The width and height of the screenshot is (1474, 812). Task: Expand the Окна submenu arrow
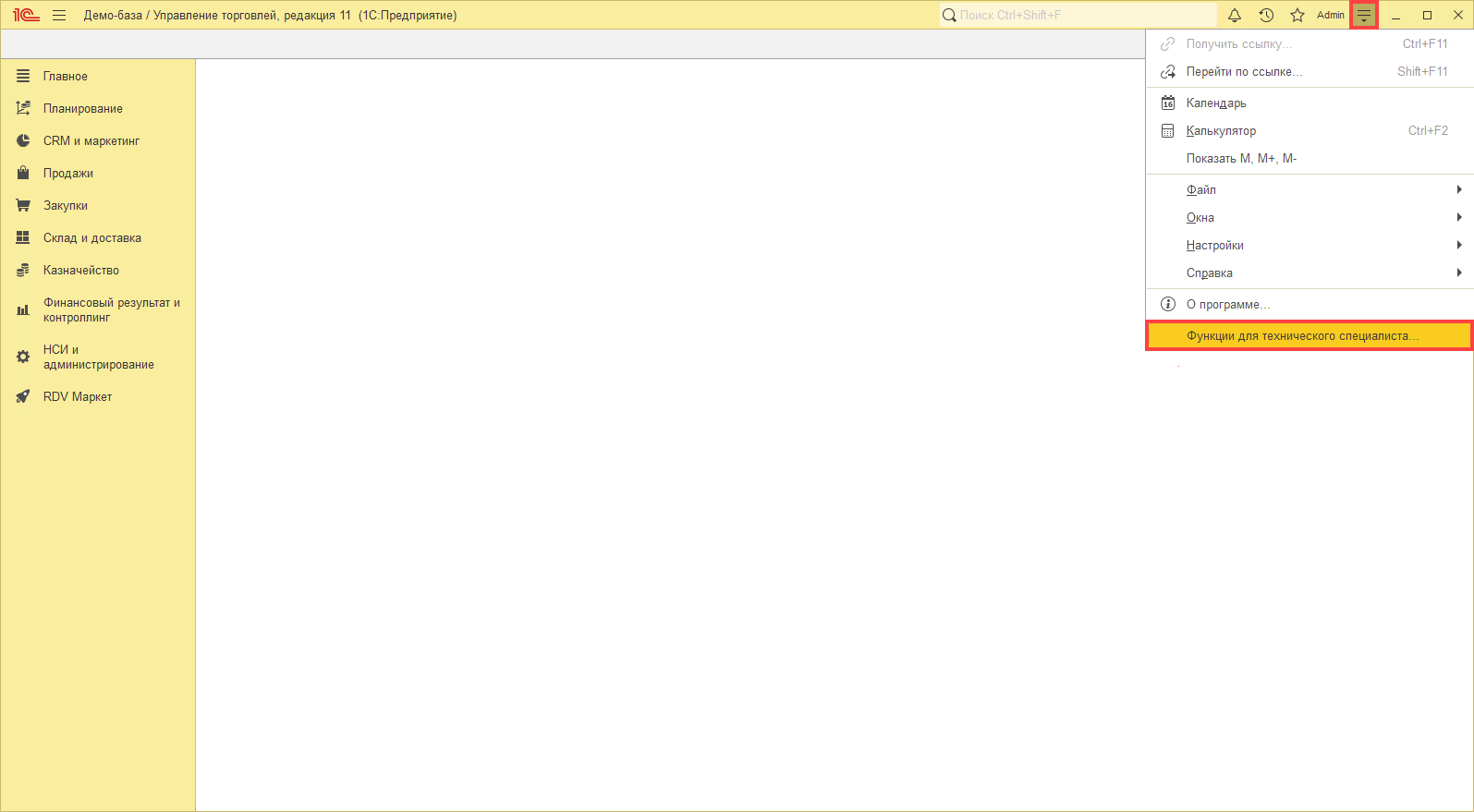pos(1459,217)
